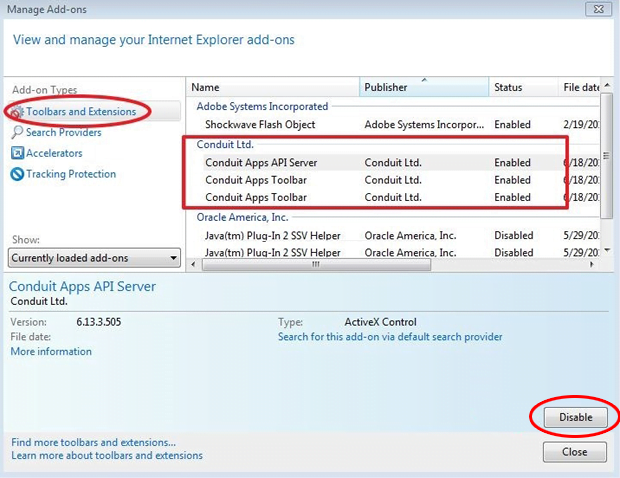Click version number 6.13.3.505

click(x=99, y=322)
